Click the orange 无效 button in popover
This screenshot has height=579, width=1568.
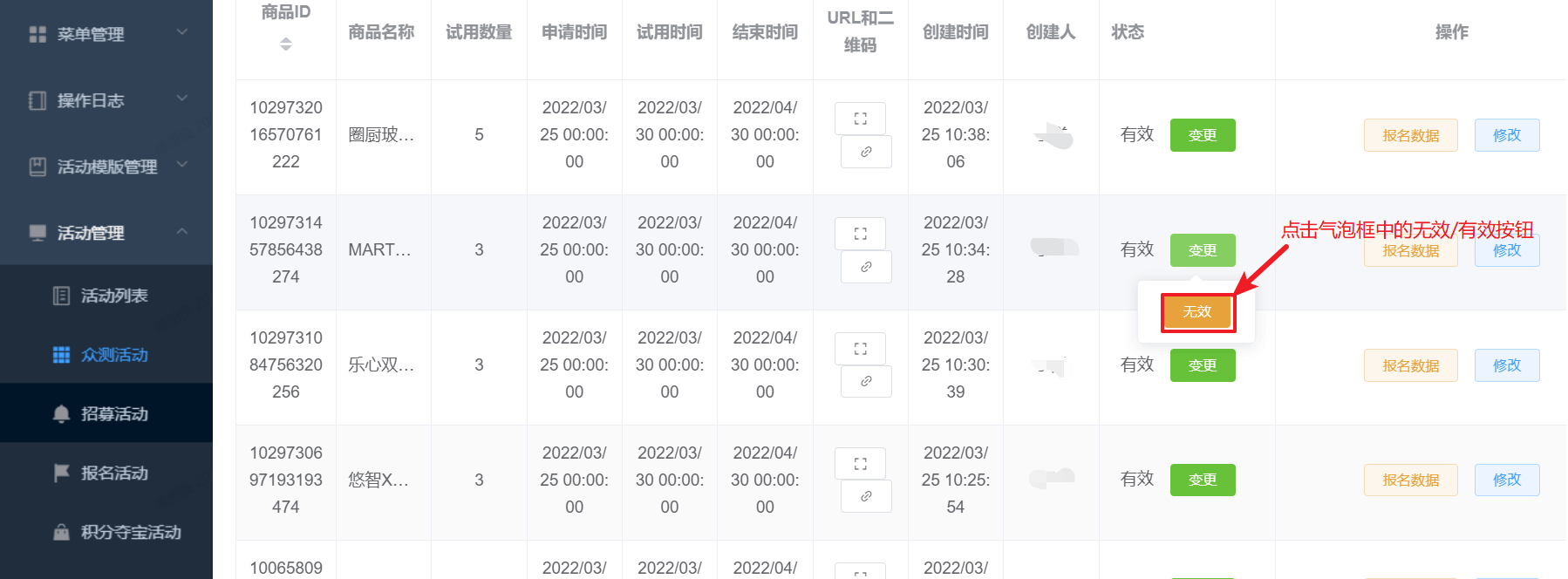click(x=1196, y=312)
